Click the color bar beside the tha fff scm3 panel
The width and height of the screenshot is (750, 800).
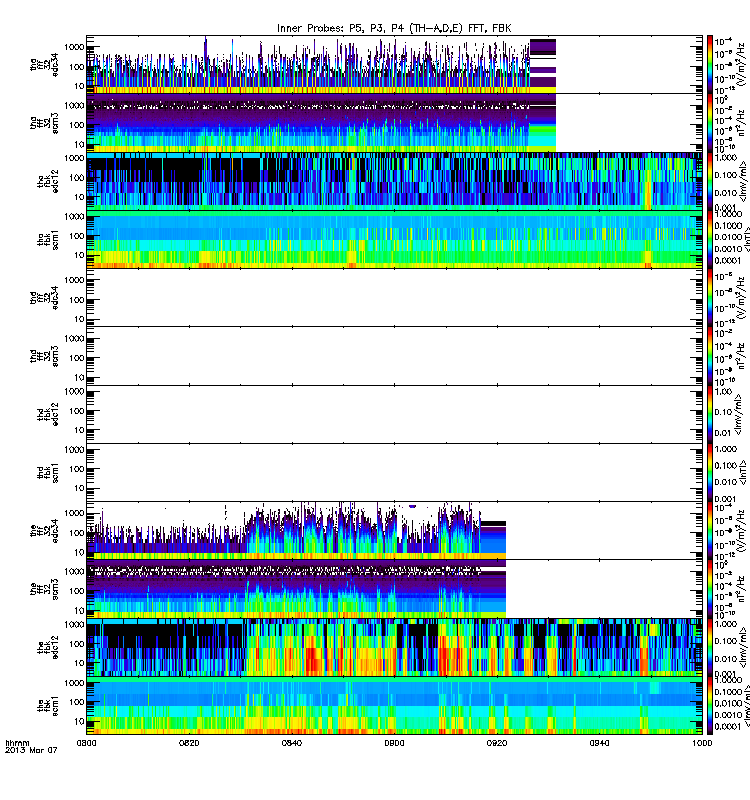(710, 122)
